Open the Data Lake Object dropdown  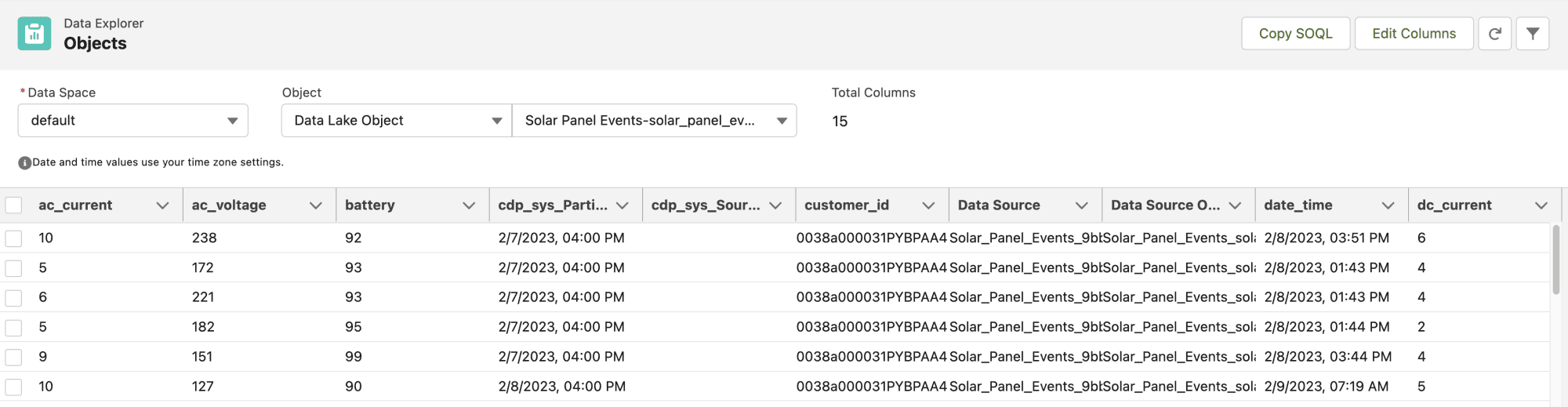[397, 121]
